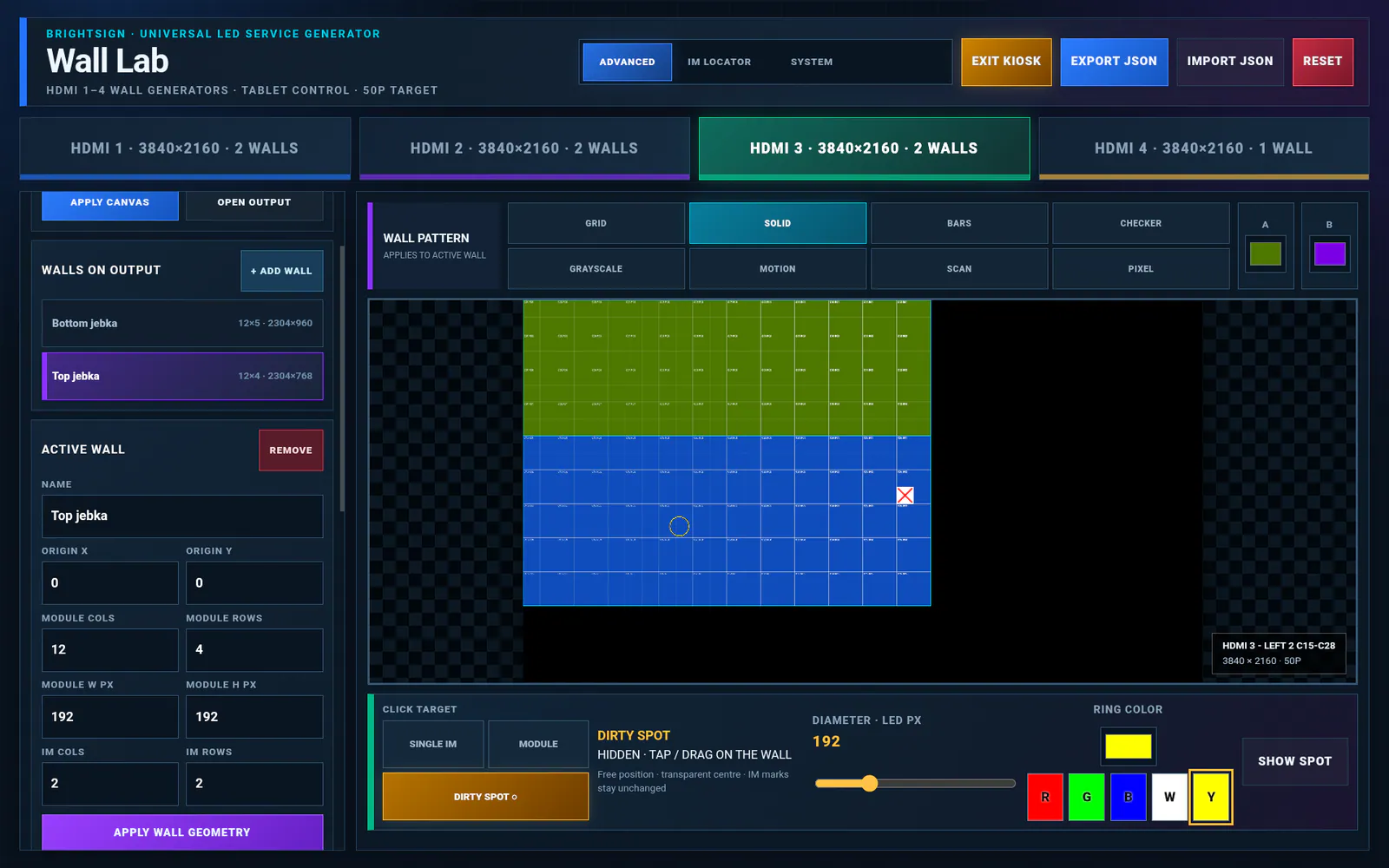Click Open Output button
The height and width of the screenshot is (868, 1389).
[253, 204]
